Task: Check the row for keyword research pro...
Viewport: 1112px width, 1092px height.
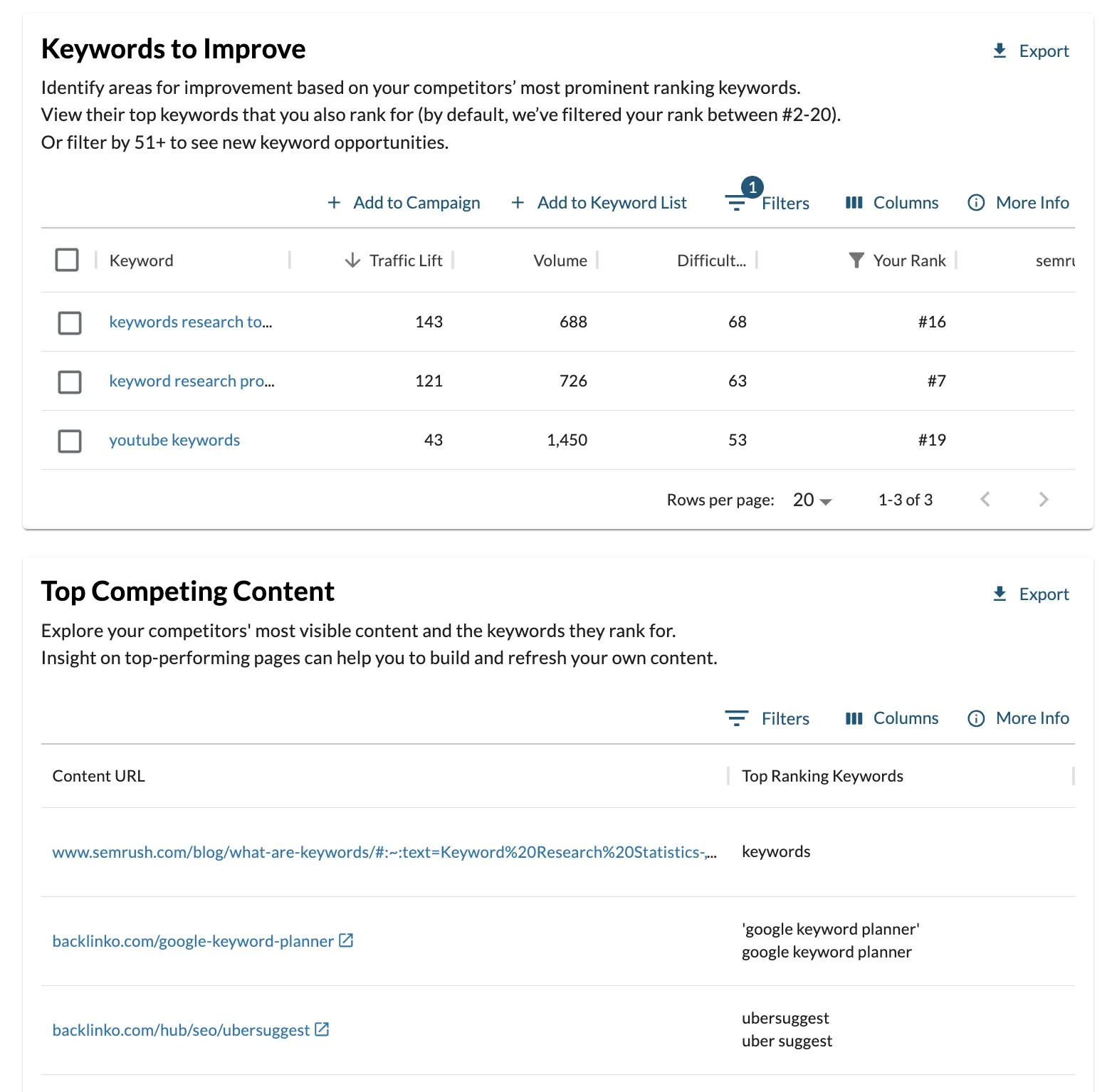Action: pos(69,382)
